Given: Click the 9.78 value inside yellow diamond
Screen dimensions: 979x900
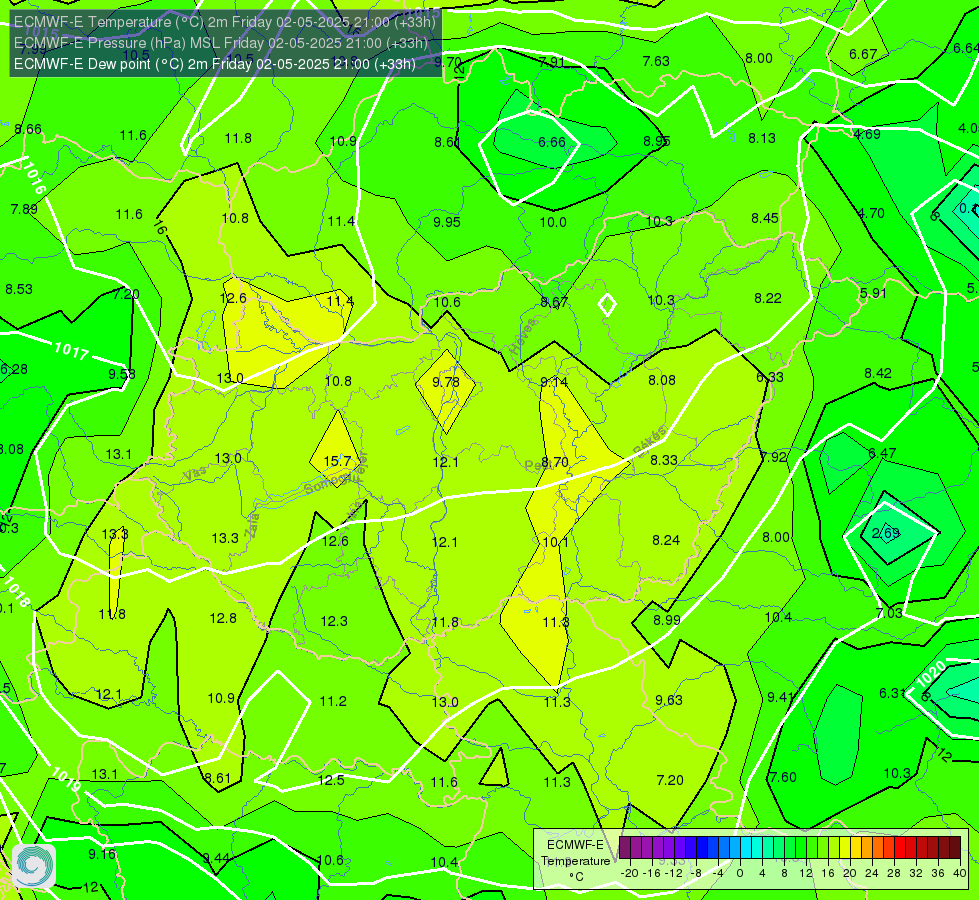Looking at the screenshot, I should tap(446, 382).
